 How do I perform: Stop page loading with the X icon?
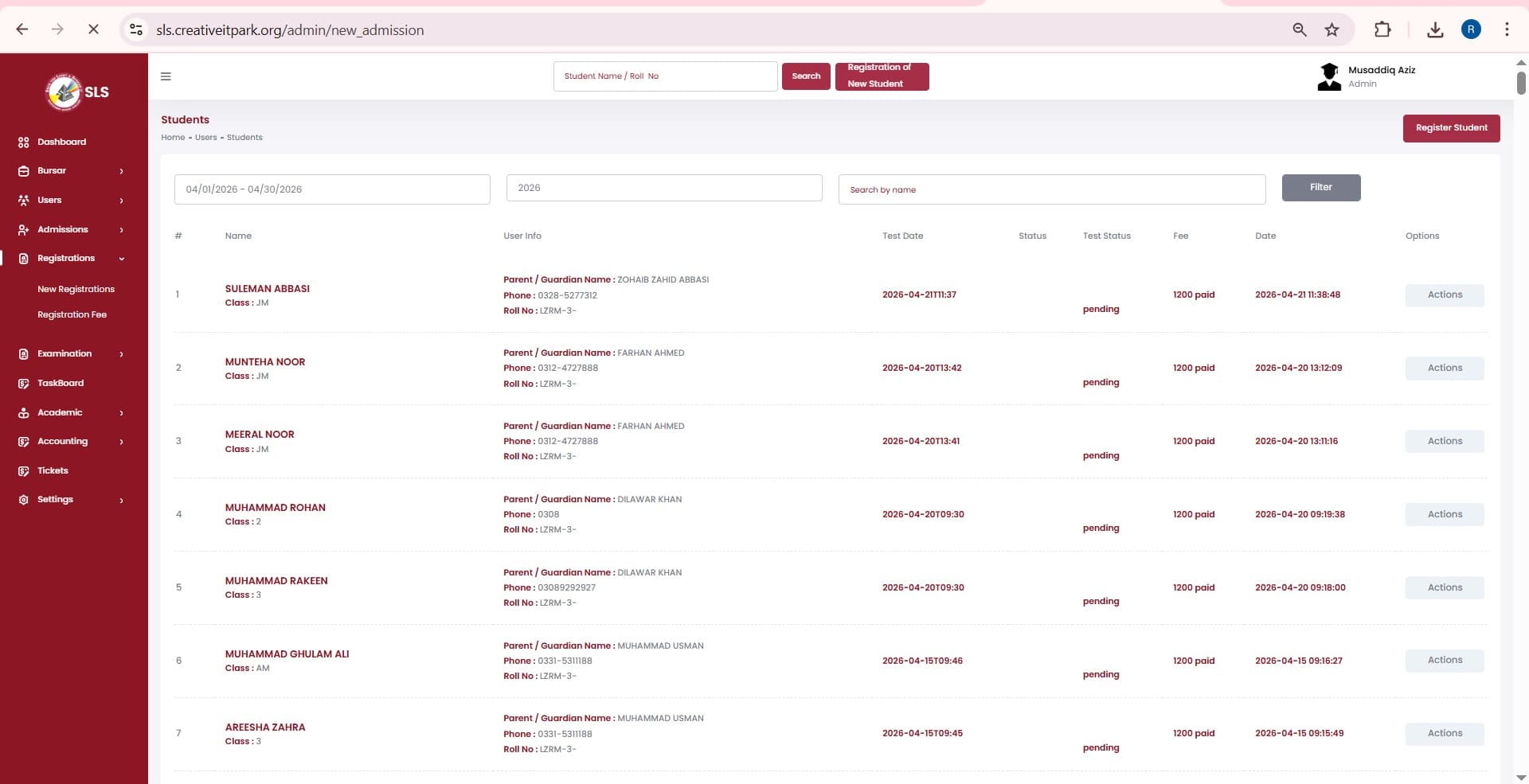tap(93, 30)
